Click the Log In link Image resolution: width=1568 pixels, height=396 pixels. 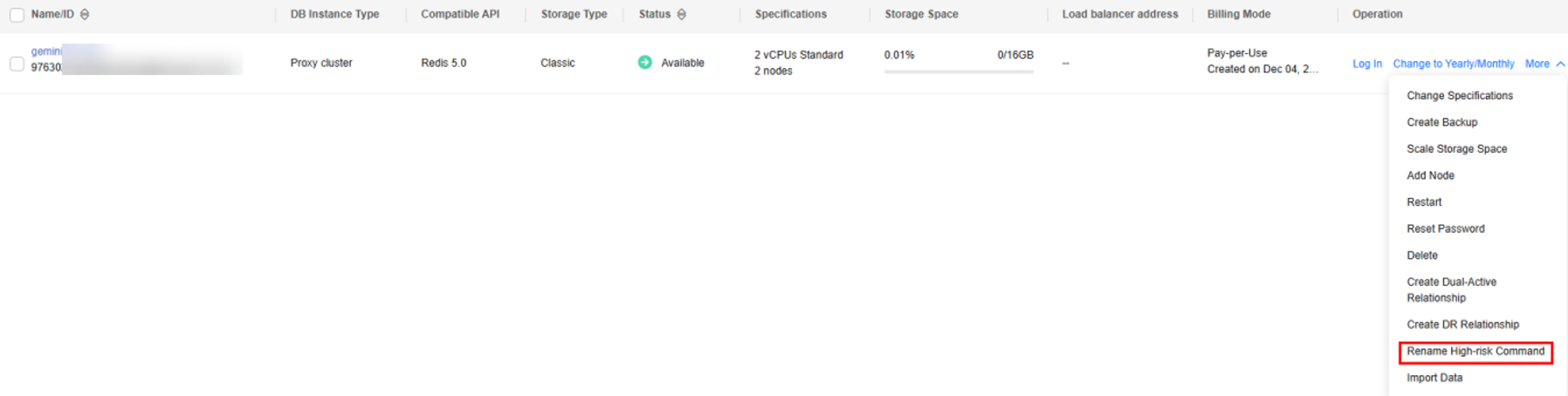[1367, 64]
